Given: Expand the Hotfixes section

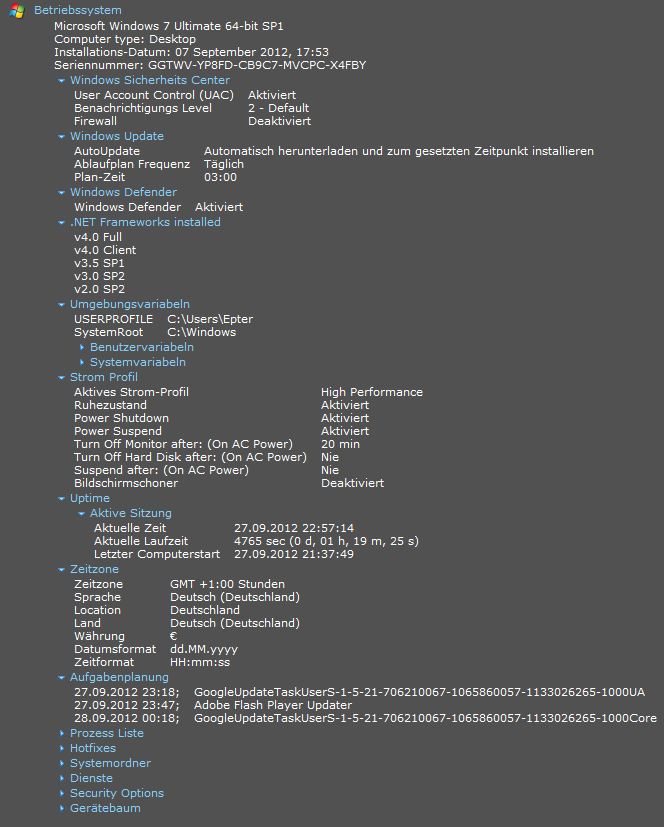Looking at the screenshot, I should coord(93,748).
